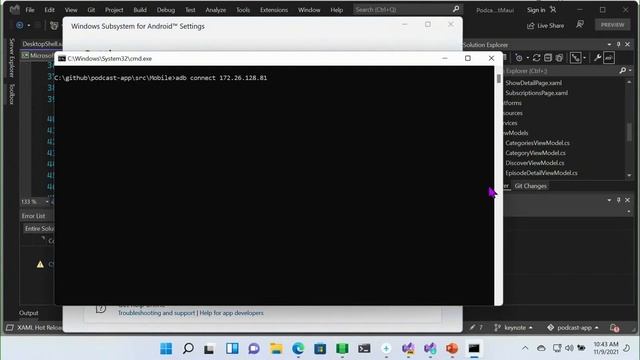640x360 pixels.
Task: Click the PREVIEW badge button
Action: pos(612,25)
